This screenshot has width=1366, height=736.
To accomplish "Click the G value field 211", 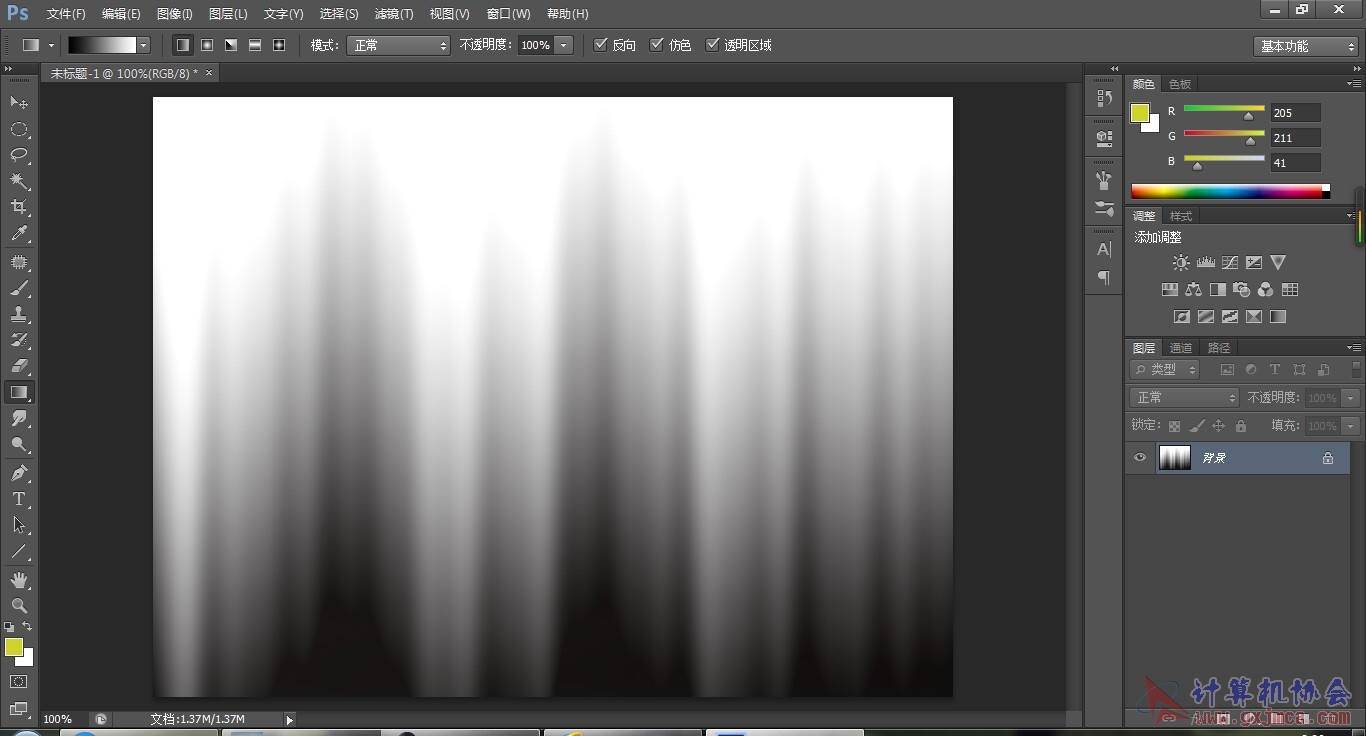I will (x=1295, y=138).
